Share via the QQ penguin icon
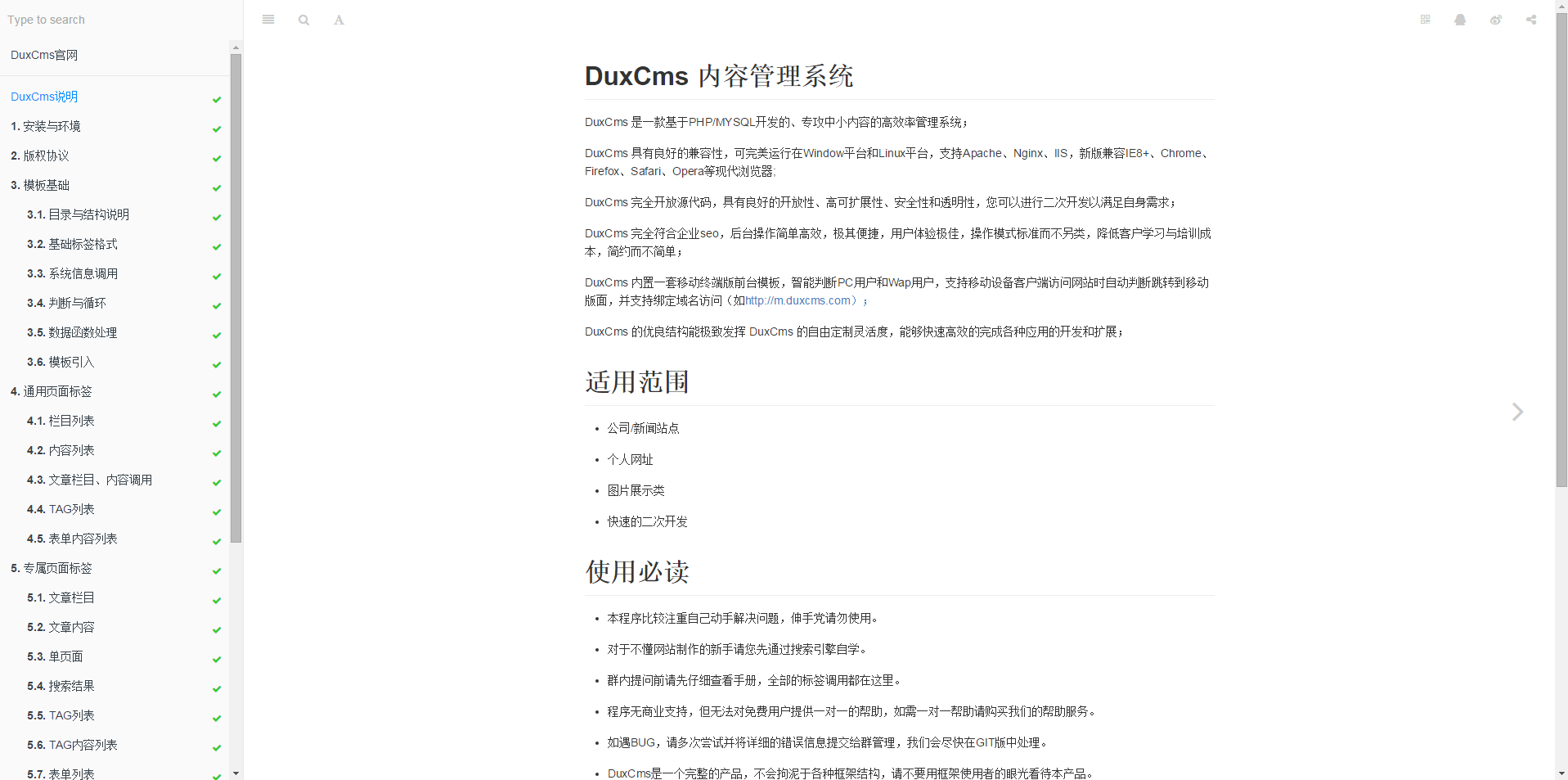Image resolution: width=1568 pixels, height=780 pixels. coord(1460,20)
